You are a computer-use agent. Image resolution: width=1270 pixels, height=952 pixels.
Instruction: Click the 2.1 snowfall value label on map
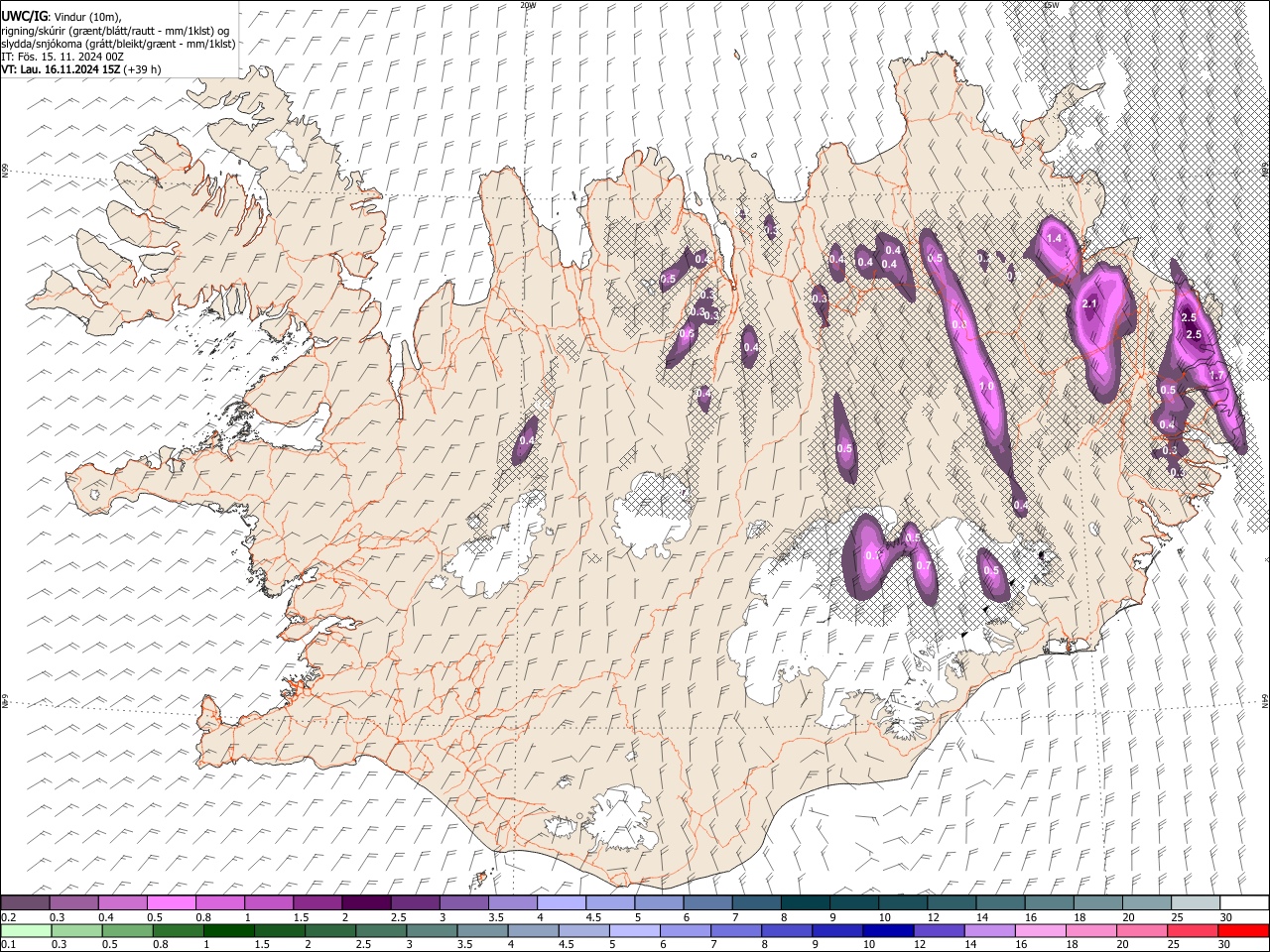pos(1089,303)
